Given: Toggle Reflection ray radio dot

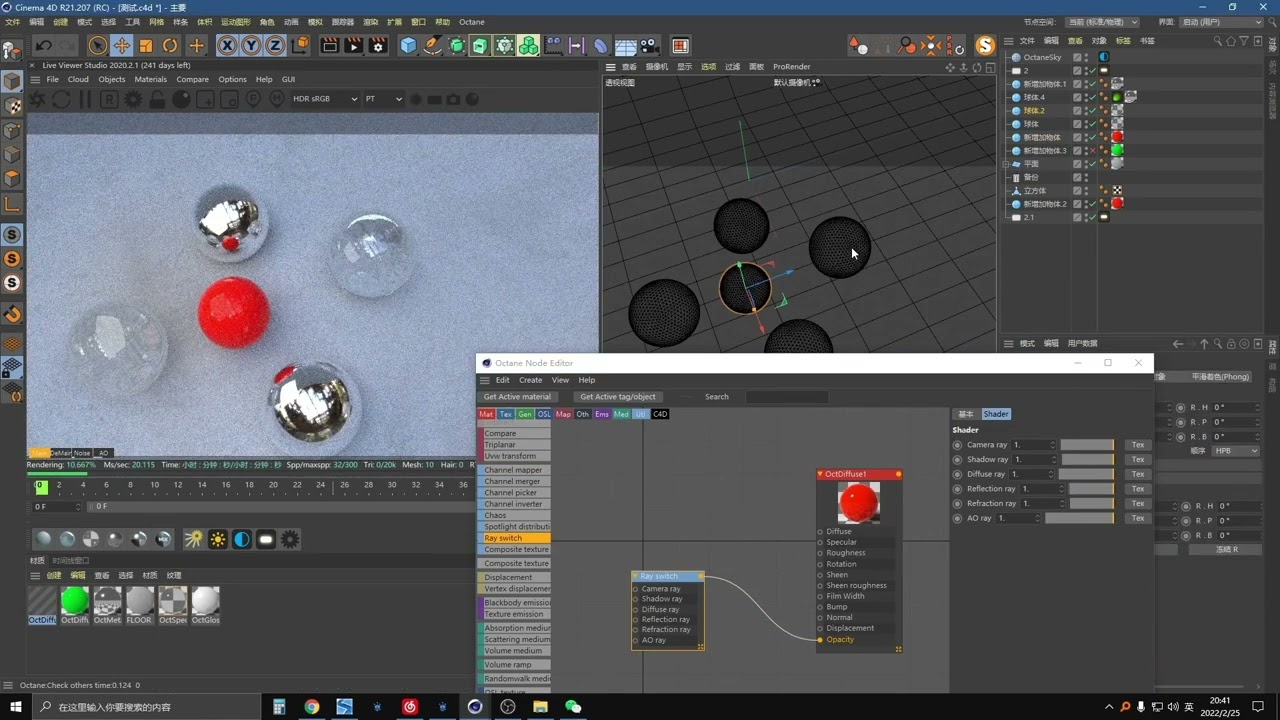Looking at the screenshot, I should tap(958, 489).
